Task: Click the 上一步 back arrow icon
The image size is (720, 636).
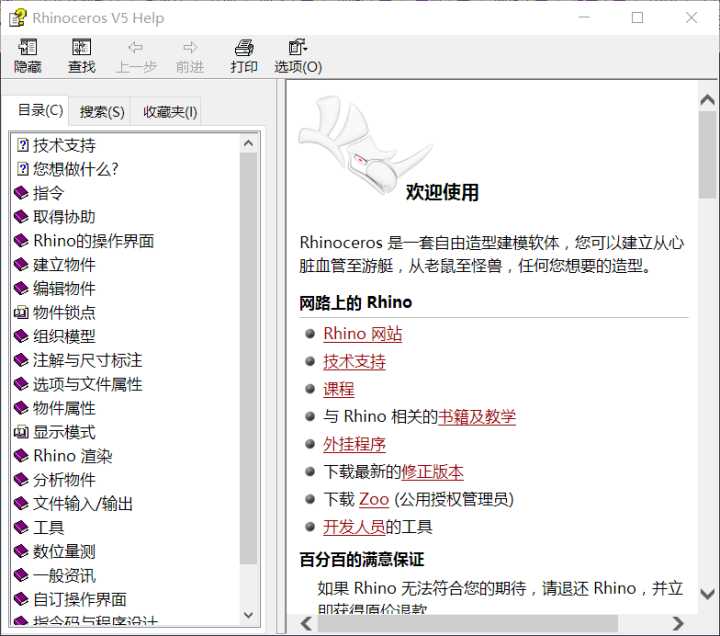Action: pos(135,47)
